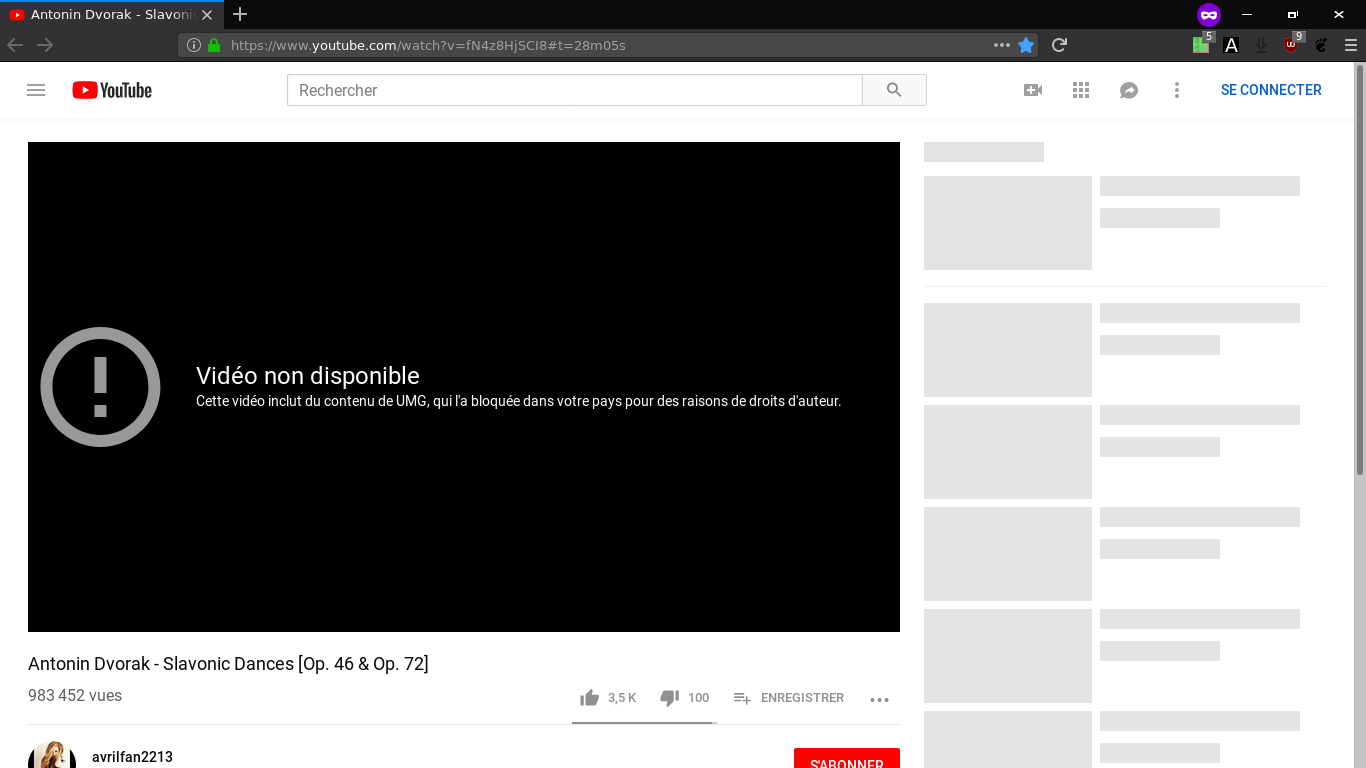Open the Firefox hamburger menu
The width and height of the screenshot is (1366, 768).
[1350, 45]
